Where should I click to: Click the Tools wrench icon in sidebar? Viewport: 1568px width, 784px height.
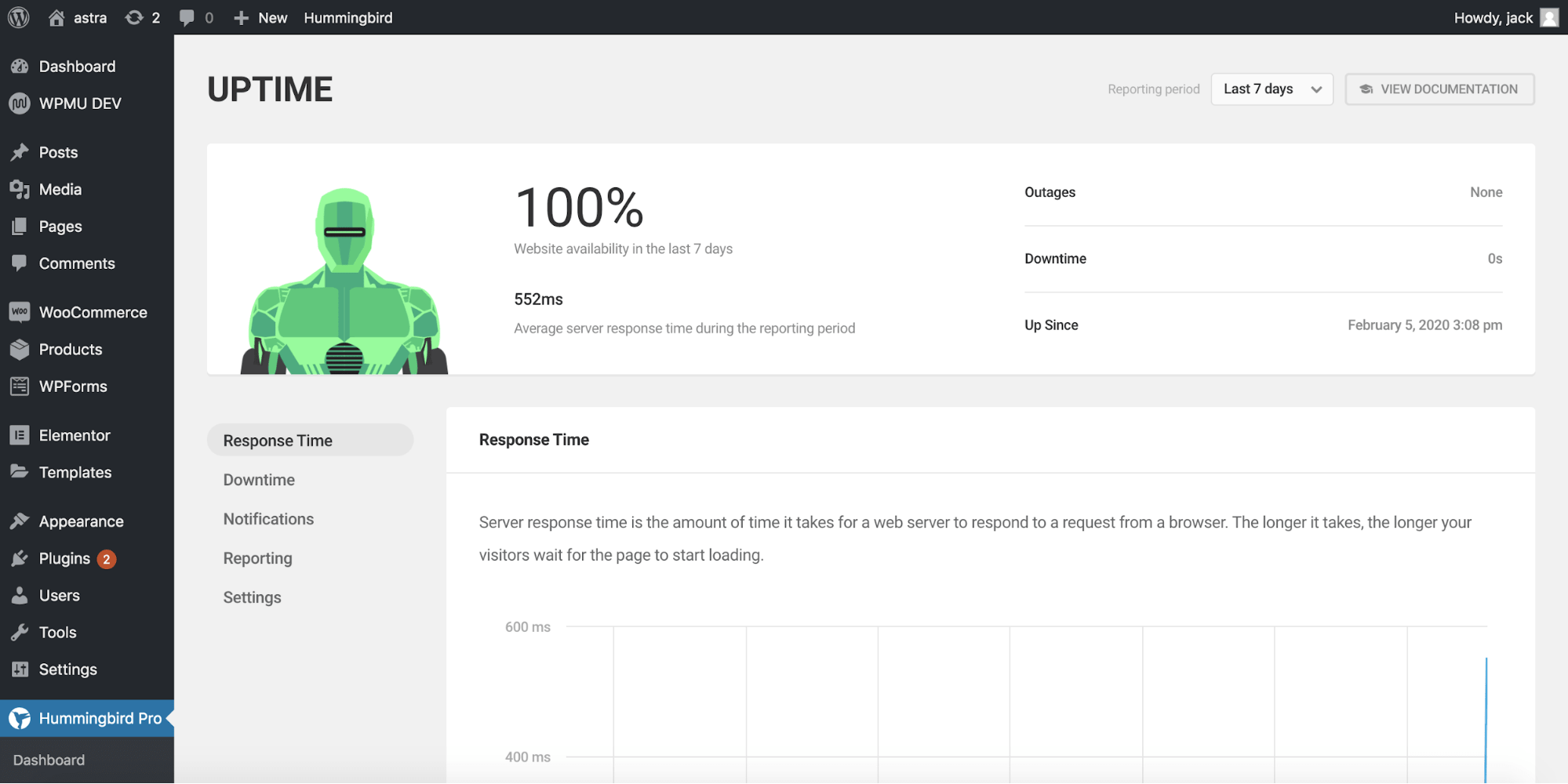20,632
